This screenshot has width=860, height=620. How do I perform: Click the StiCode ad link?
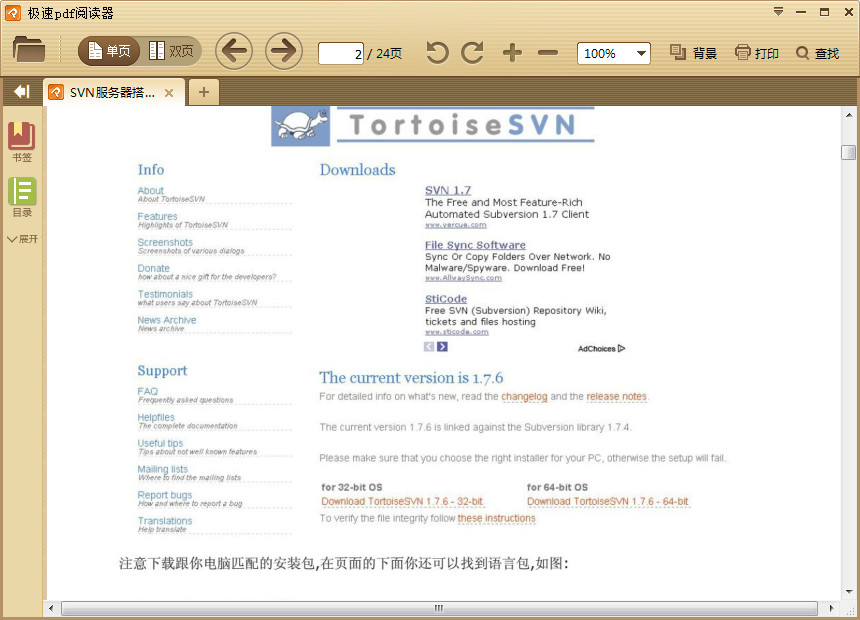446,298
